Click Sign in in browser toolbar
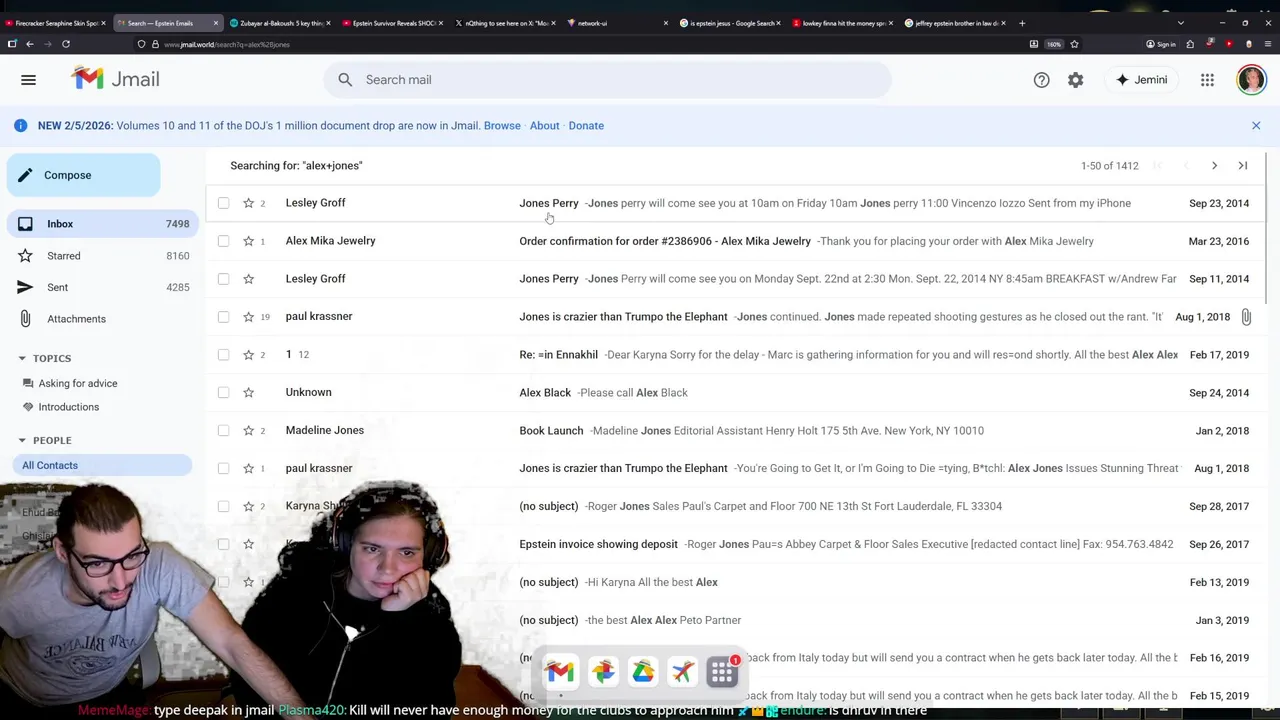This screenshot has width=1280, height=720. point(1160,44)
